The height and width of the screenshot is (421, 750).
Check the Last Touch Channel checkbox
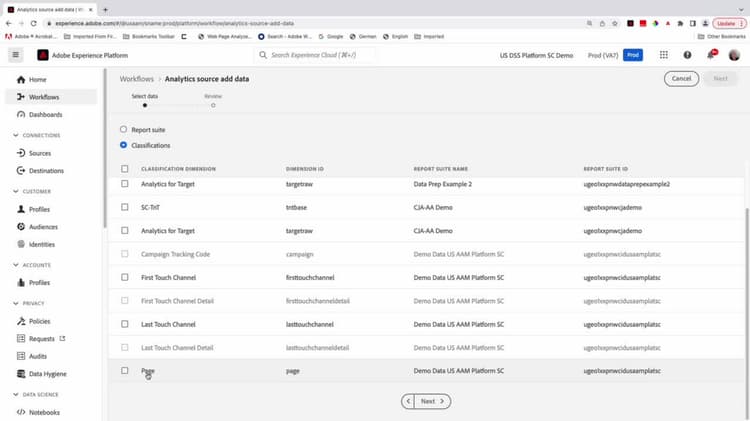125,324
